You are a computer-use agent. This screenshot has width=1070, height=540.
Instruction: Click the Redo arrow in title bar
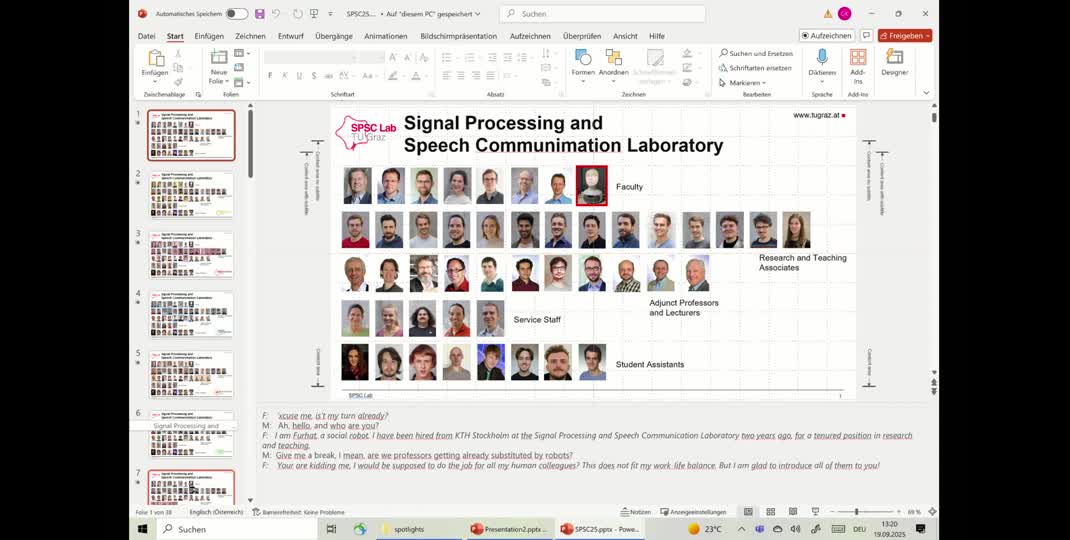pyautogui.click(x=298, y=14)
